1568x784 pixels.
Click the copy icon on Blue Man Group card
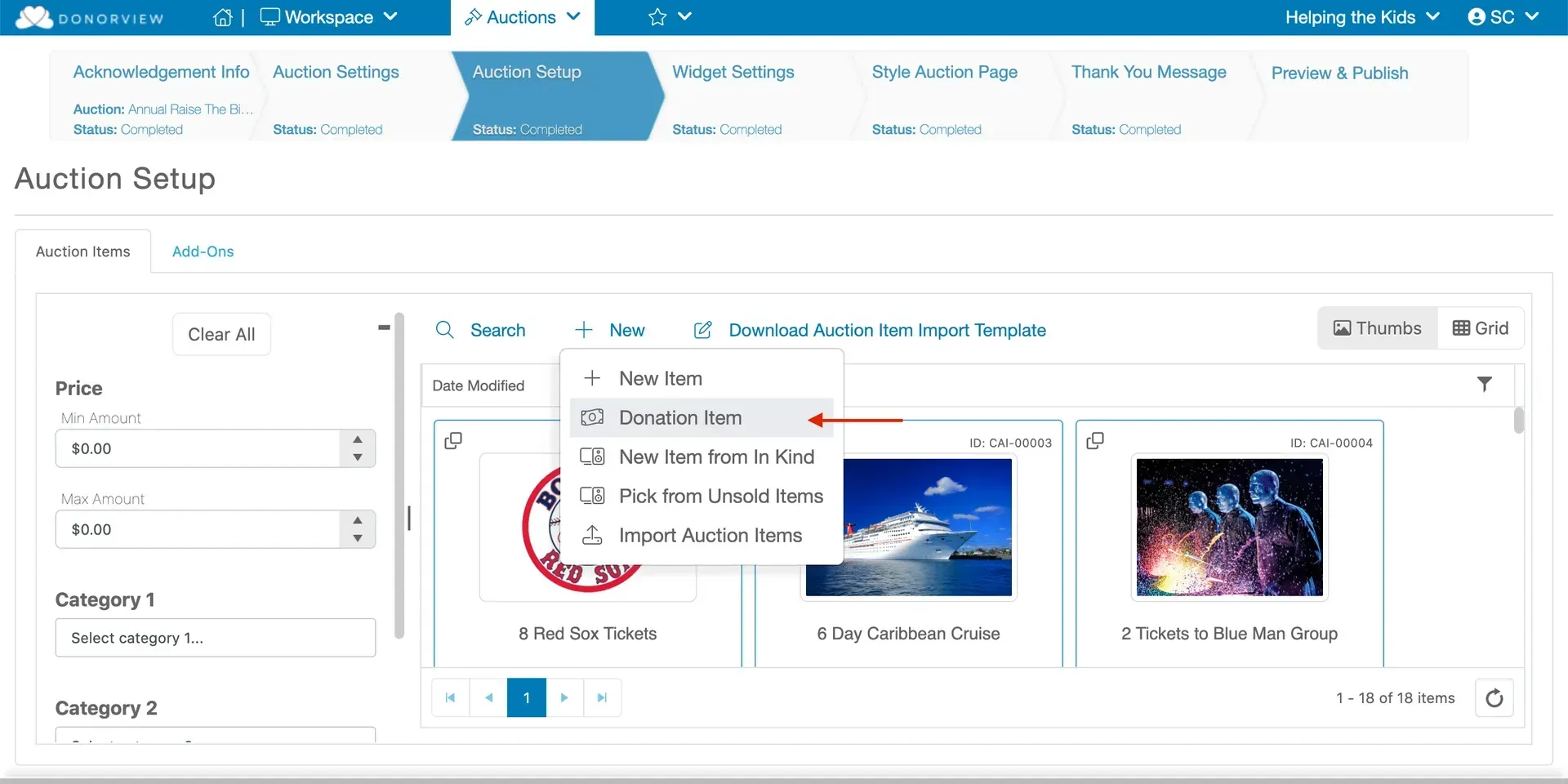tap(1095, 441)
